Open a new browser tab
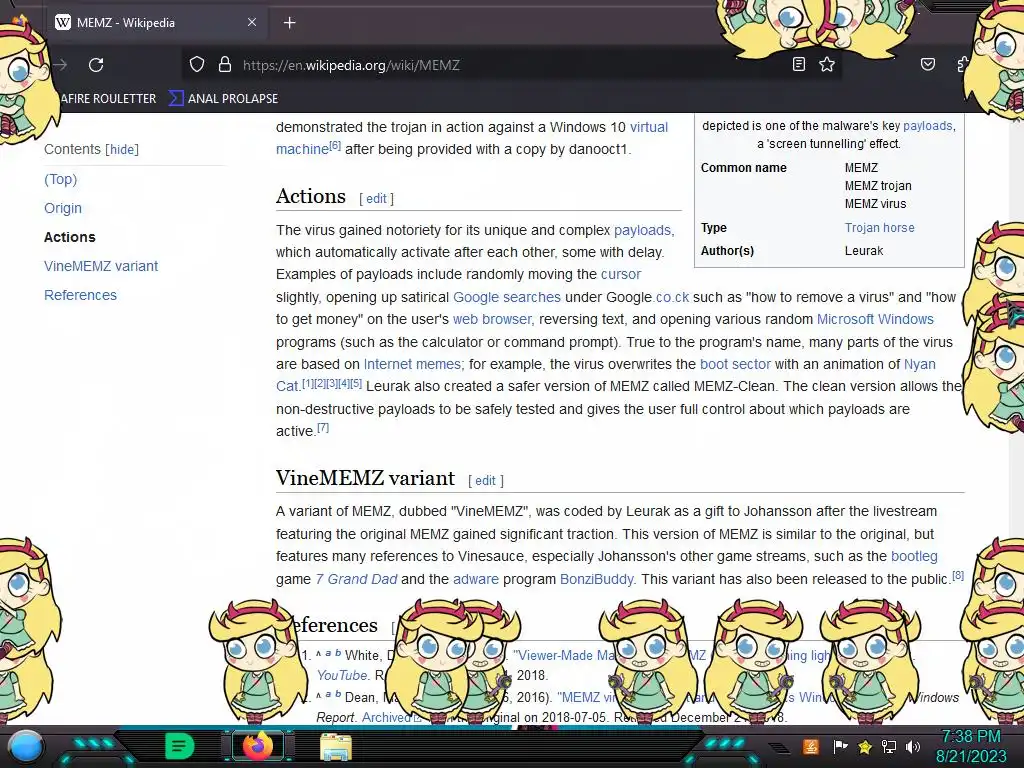Viewport: 1024px width, 768px height. click(289, 23)
